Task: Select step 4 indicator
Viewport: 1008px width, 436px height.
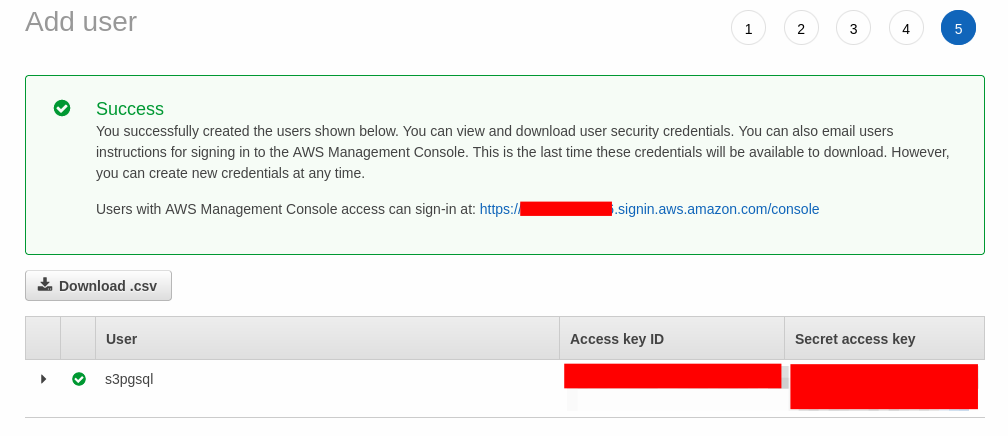Action: click(x=906, y=28)
